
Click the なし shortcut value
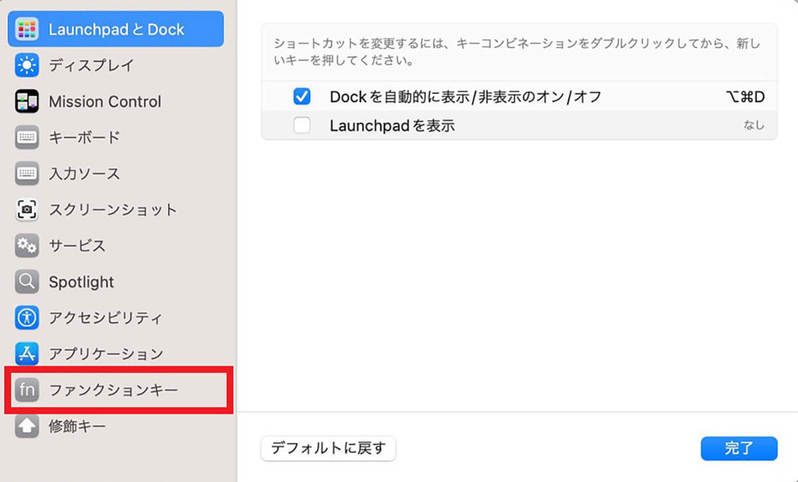754,125
